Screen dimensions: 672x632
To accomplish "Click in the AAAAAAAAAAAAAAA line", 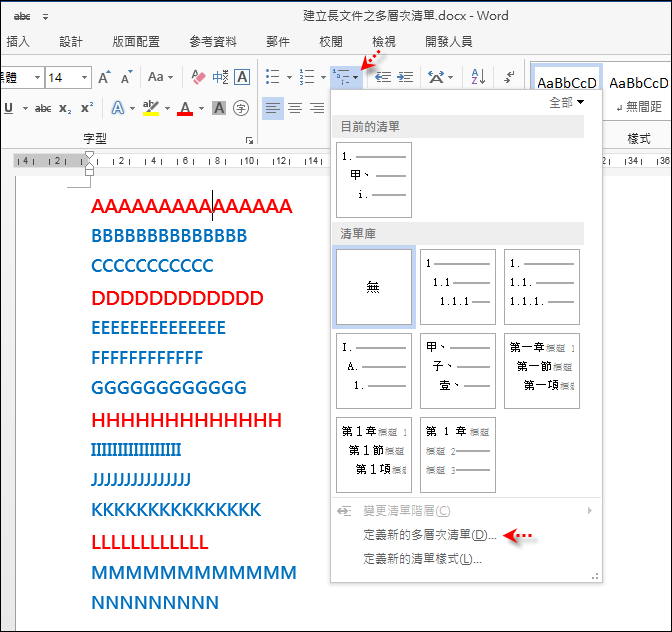I will [x=192, y=206].
